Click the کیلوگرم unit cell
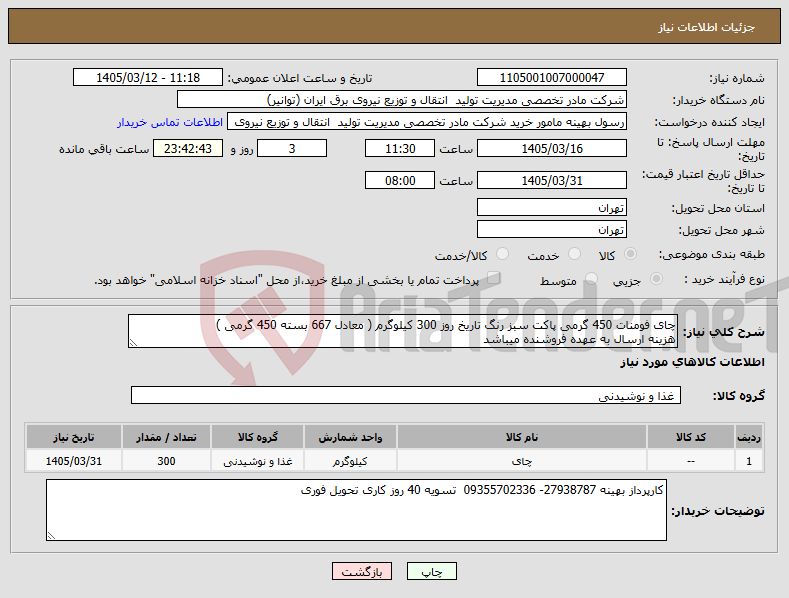This screenshot has height=598, width=789. [350, 461]
